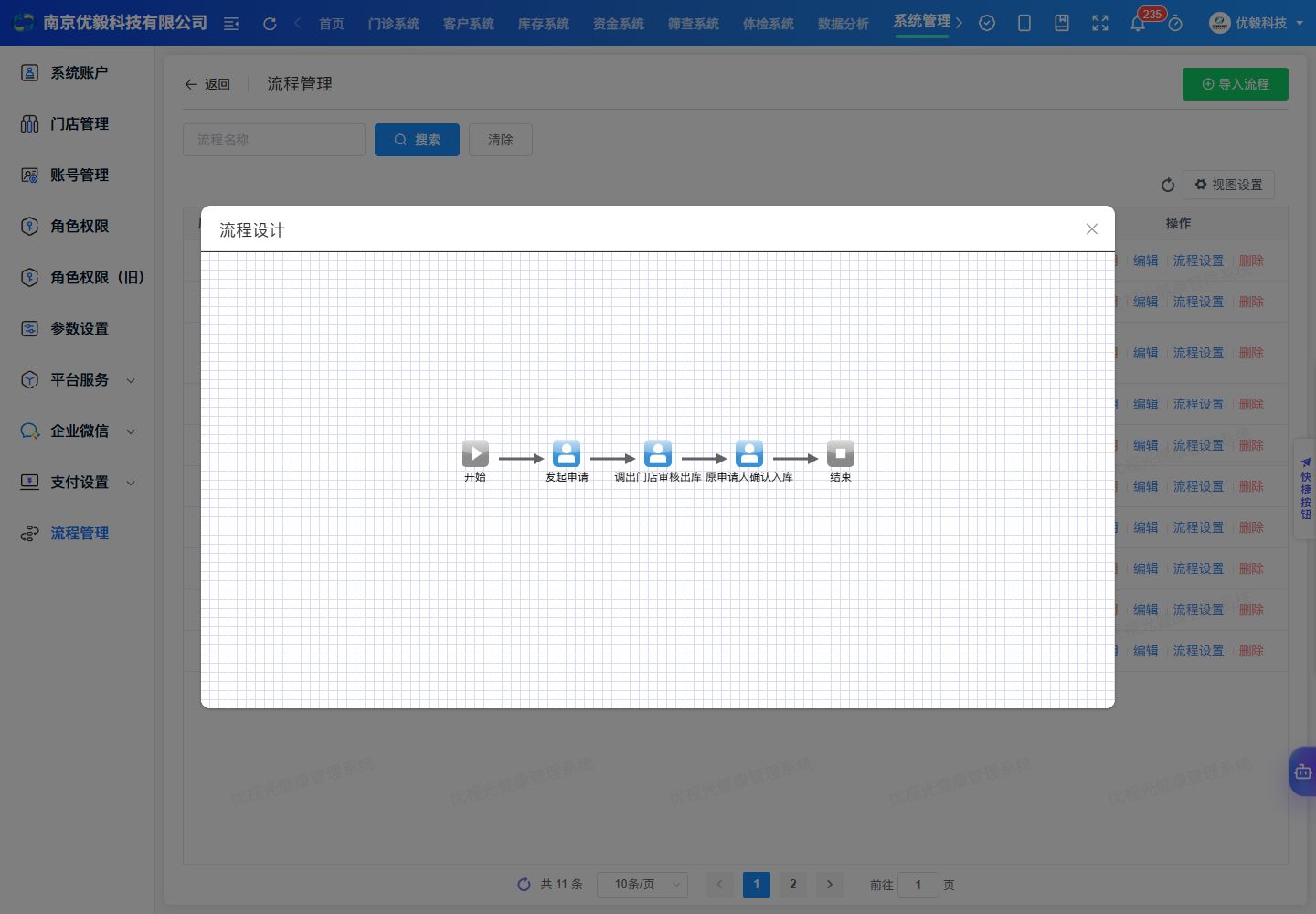The image size is (1316, 914).
Task: Expand the 支付设置 sidebar menu
Action: pyautogui.click(x=79, y=482)
